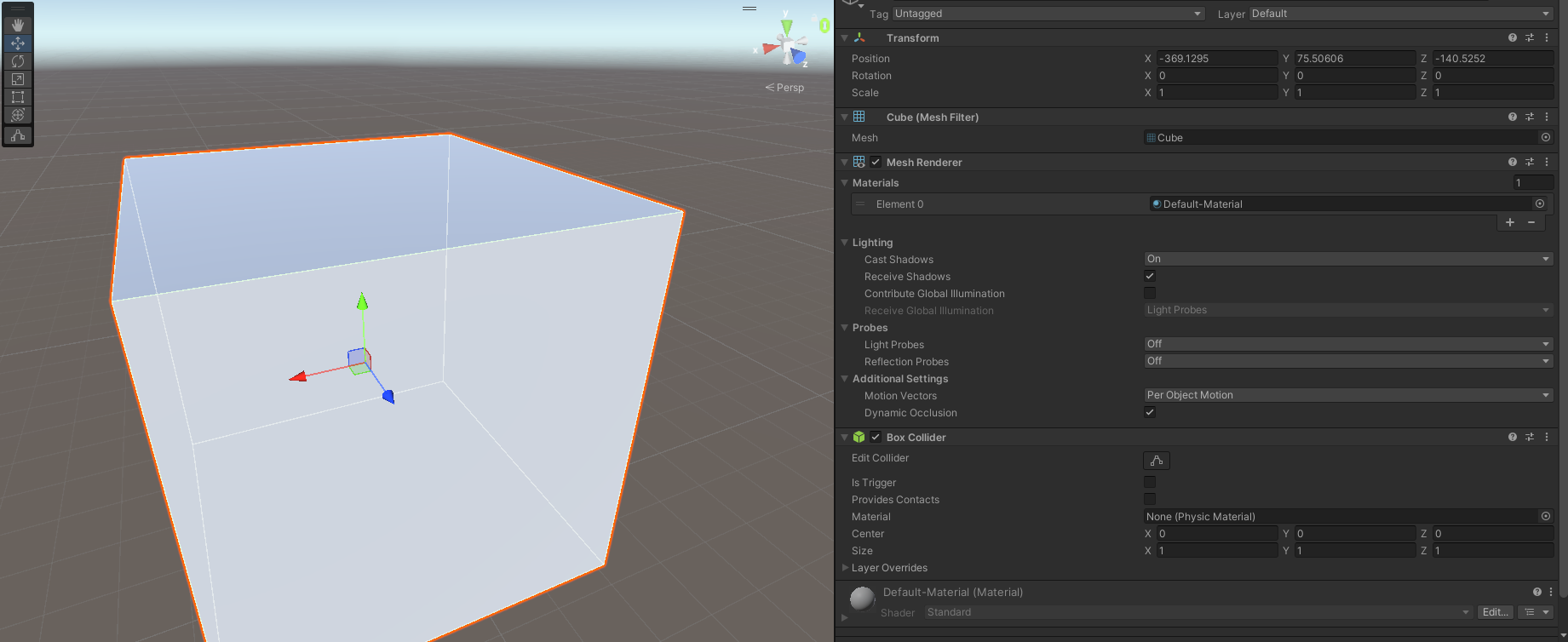Viewport: 1568px width, 642px height.
Task: Click the Box Collider component icon
Action: pyautogui.click(x=859, y=437)
